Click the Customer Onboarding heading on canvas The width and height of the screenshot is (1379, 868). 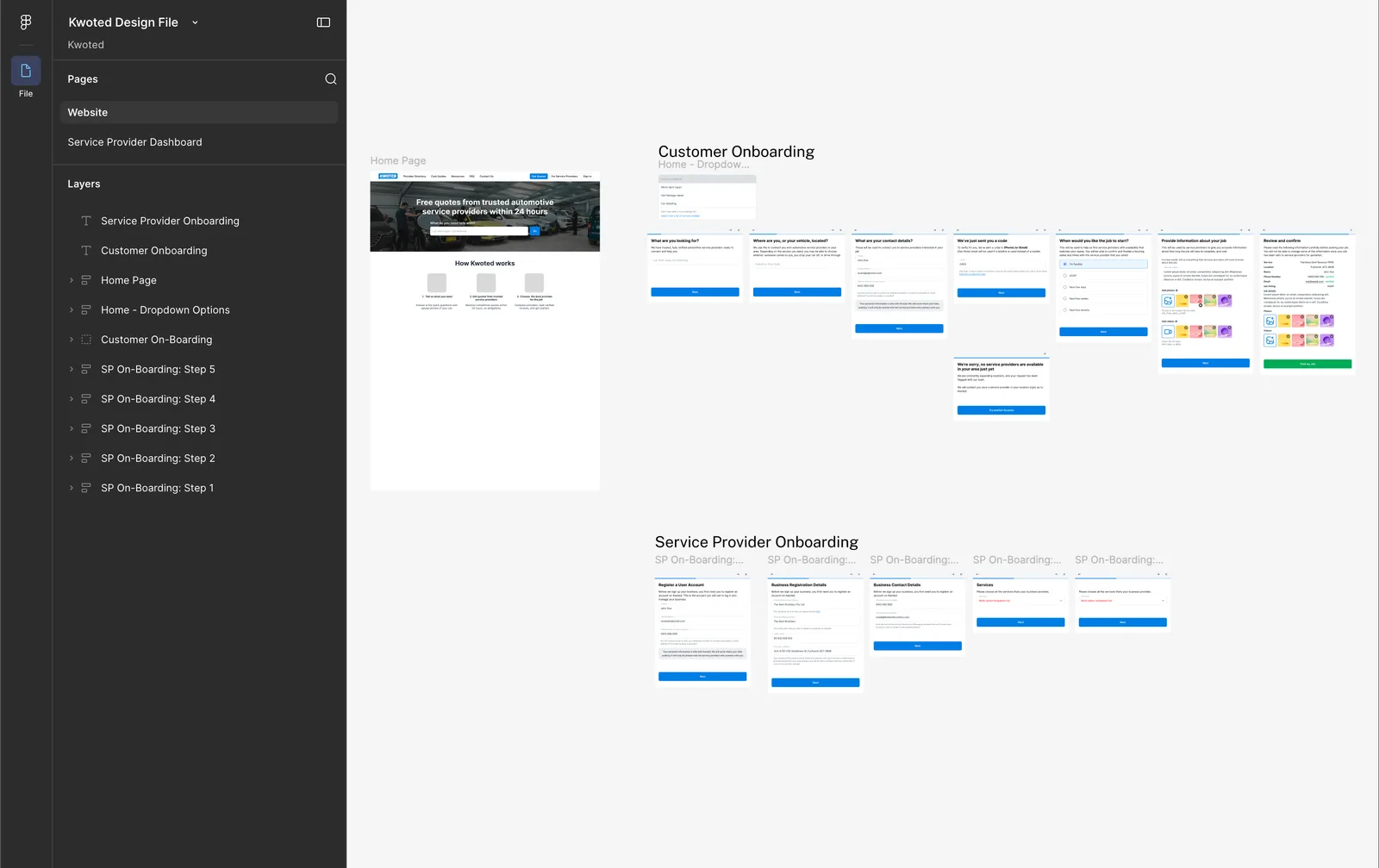click(736, 151)
